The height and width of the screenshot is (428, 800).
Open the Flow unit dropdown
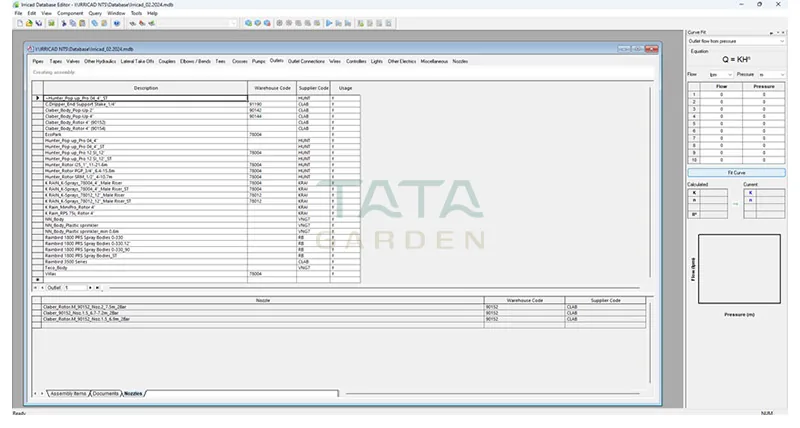(x=720, y=74)
